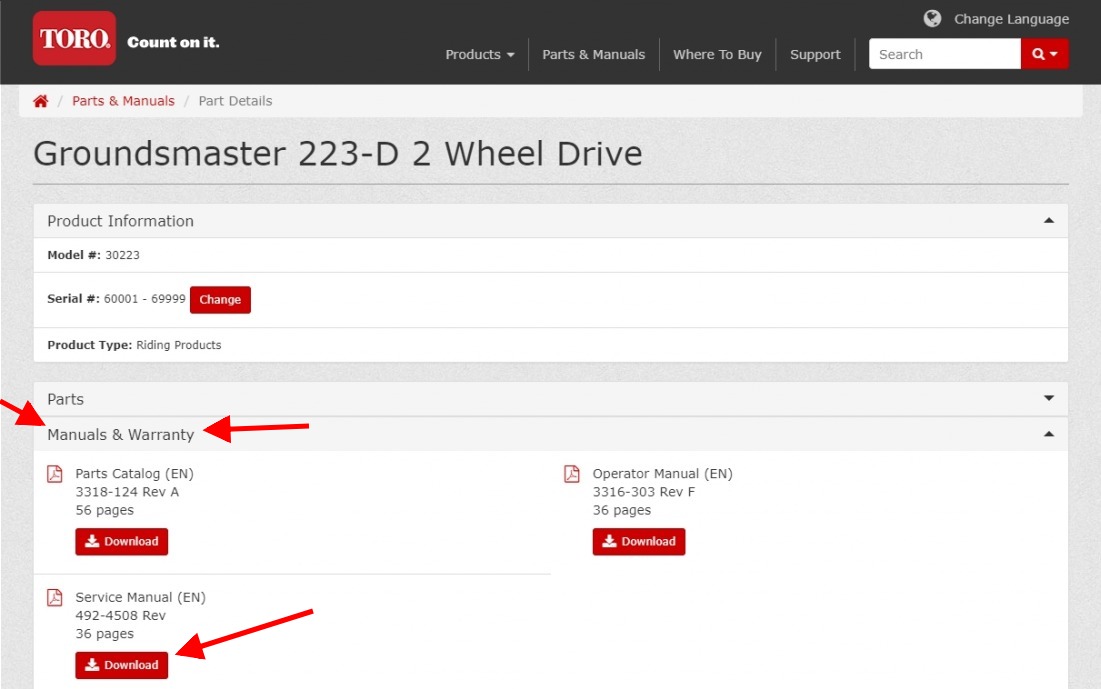Click the globe icon beside Change Language
Image resolution: width=1101 pixels, height=689 pixels.
point(932,19)
